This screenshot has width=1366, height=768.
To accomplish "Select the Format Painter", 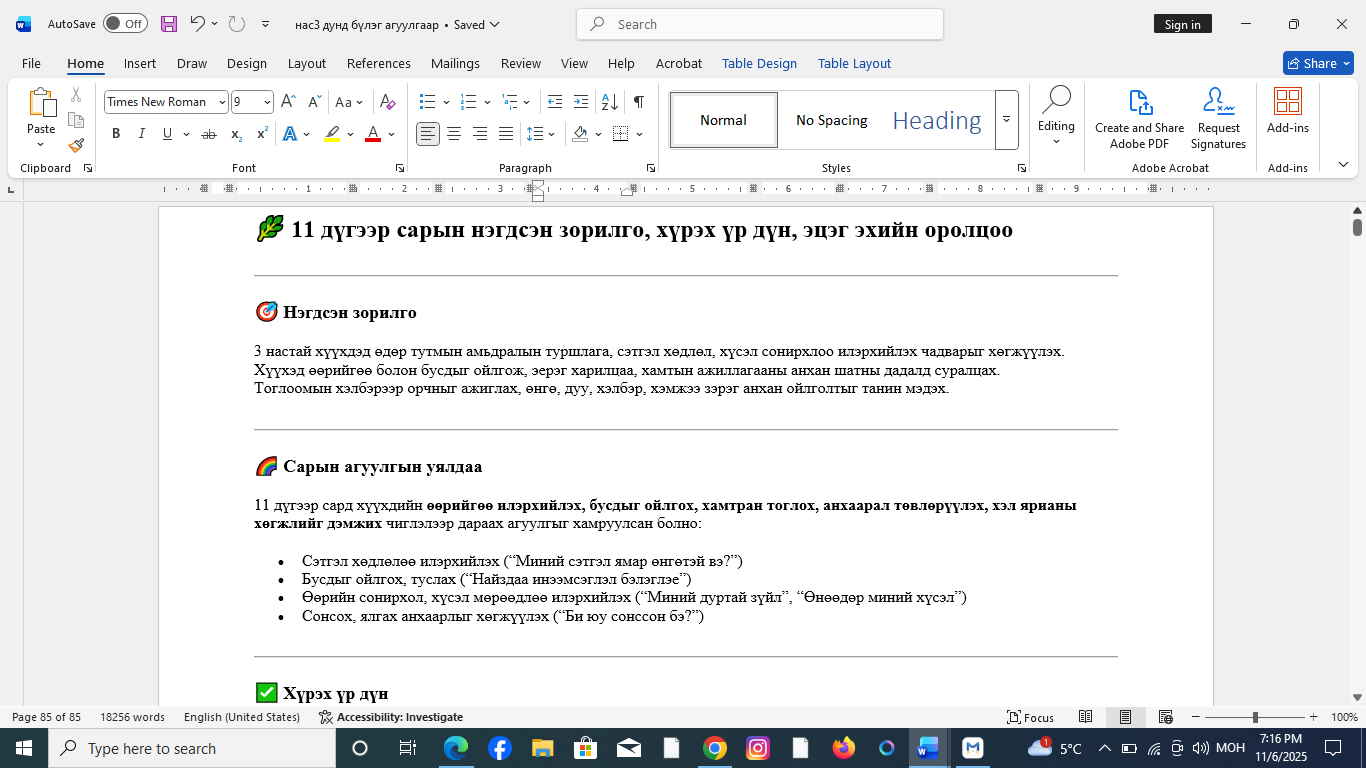I will pyautogui.click(x=75, y=145).
